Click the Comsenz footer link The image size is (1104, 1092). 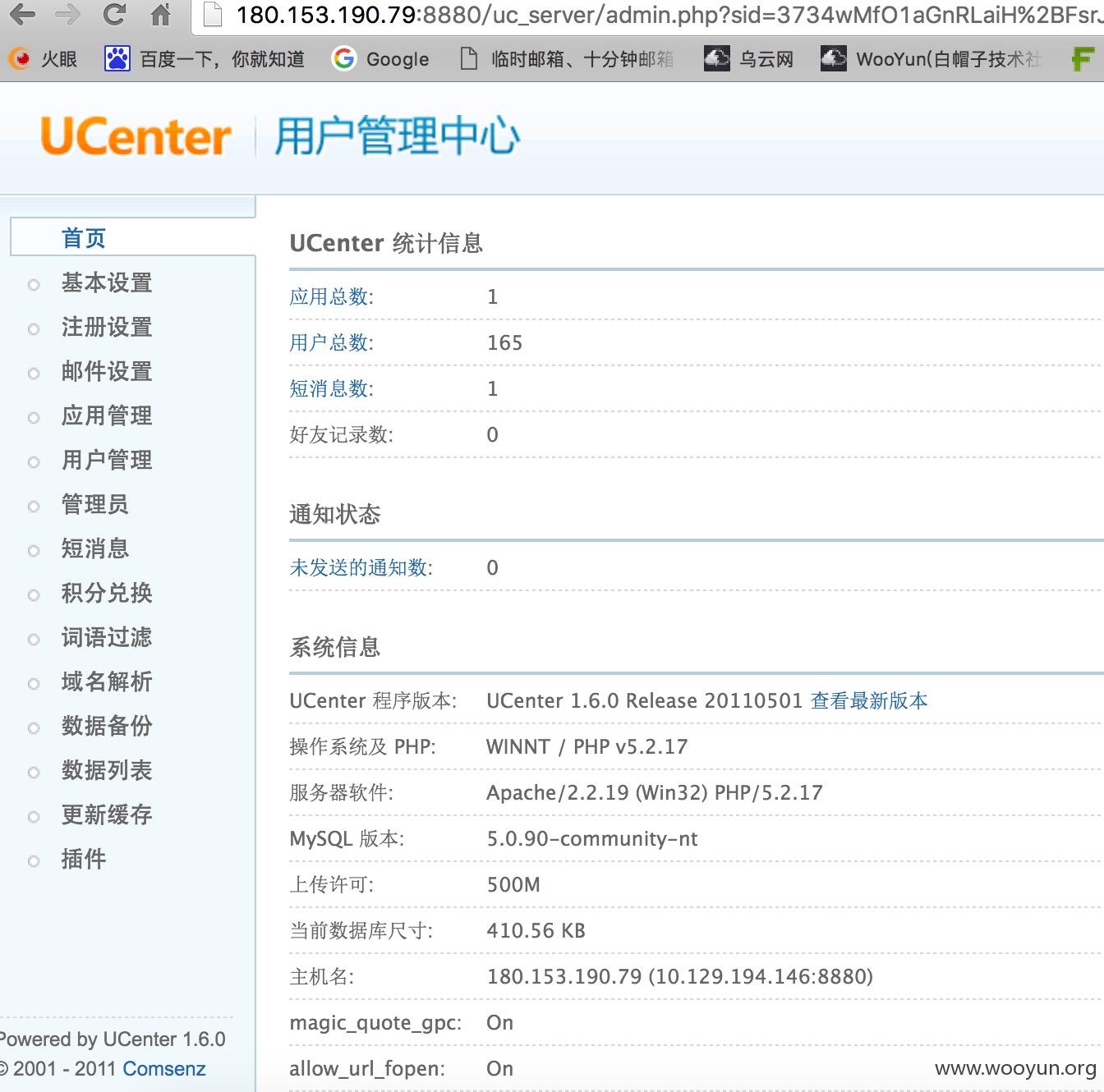[164, 1068]
